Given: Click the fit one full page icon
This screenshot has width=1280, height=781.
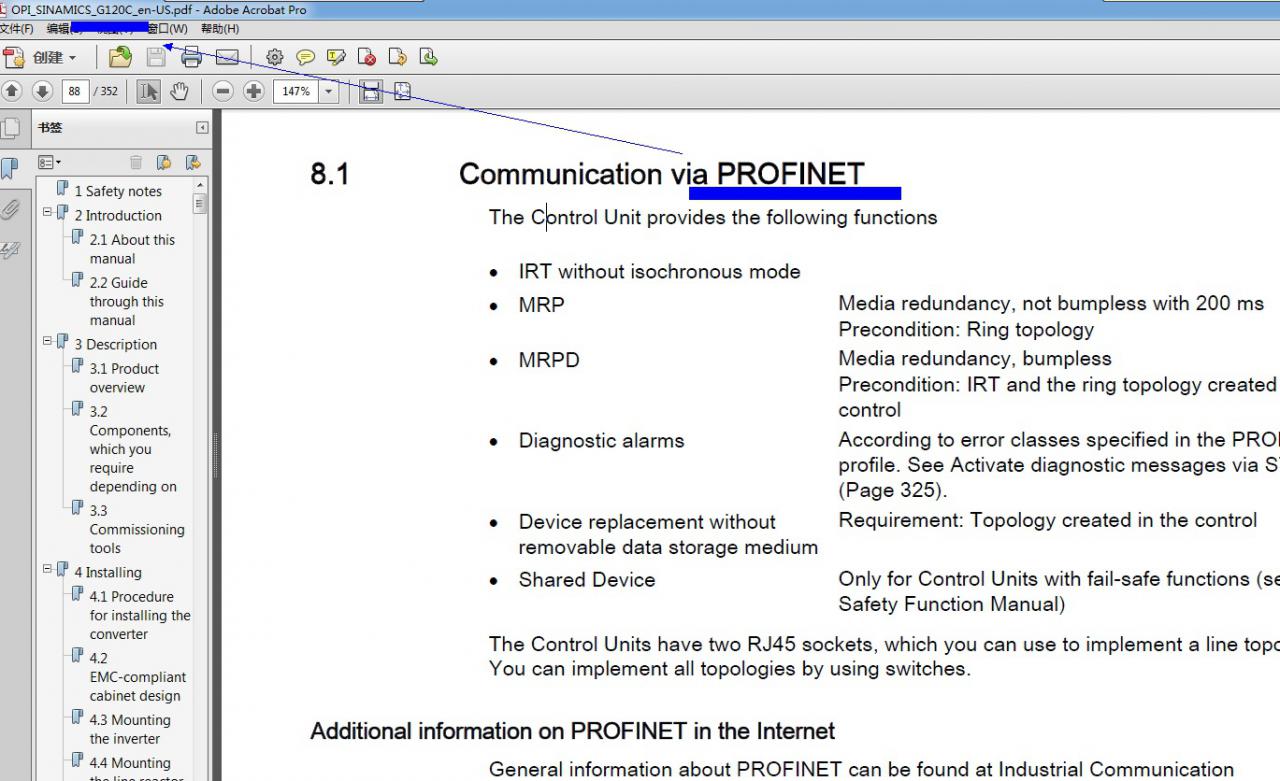Looking at the screenshot, I should pos(402,91).
